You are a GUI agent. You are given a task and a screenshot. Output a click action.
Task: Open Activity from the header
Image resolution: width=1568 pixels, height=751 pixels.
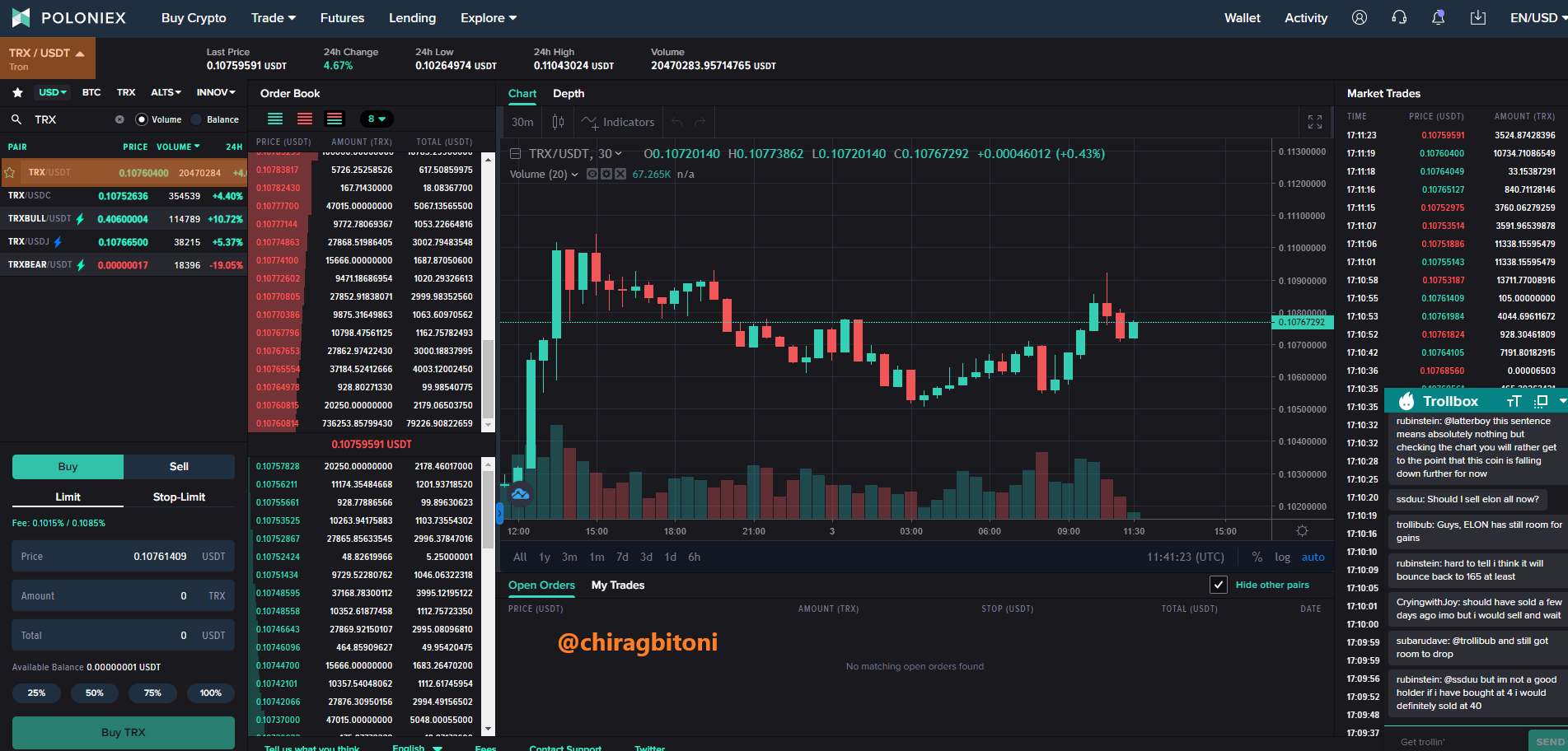pos(1306,17)
